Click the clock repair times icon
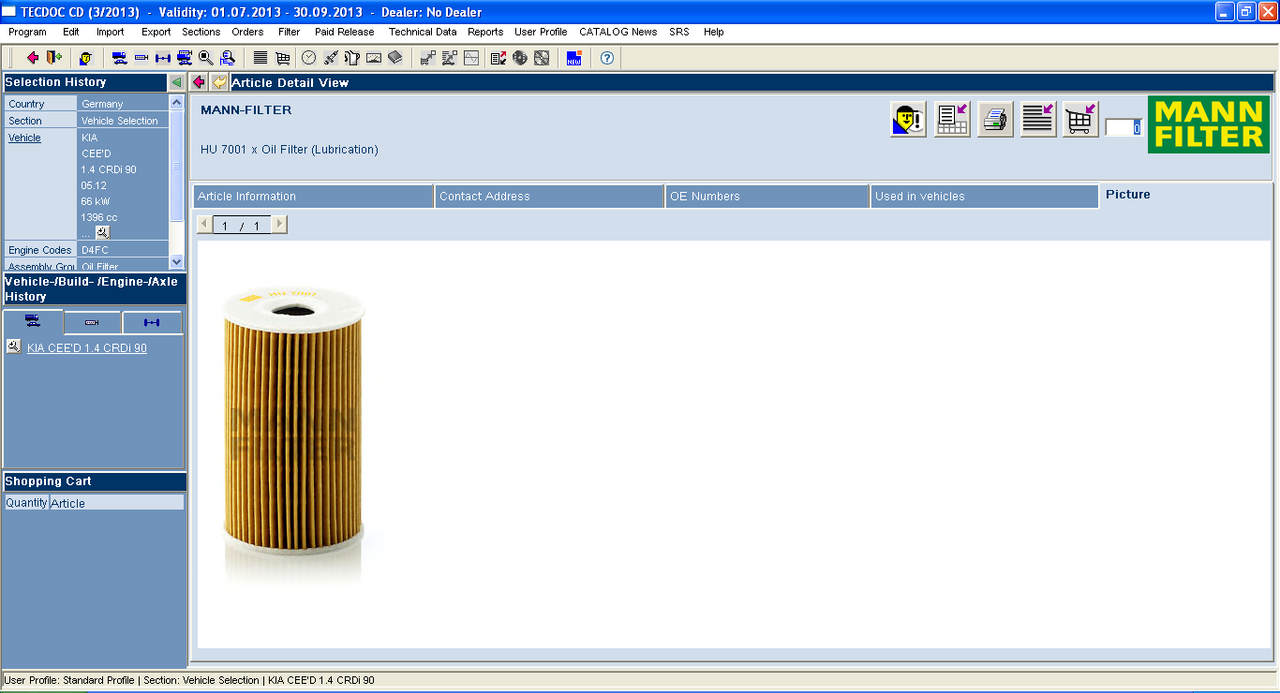Screen dimensions: 1280x693 (x=309, y=57)
